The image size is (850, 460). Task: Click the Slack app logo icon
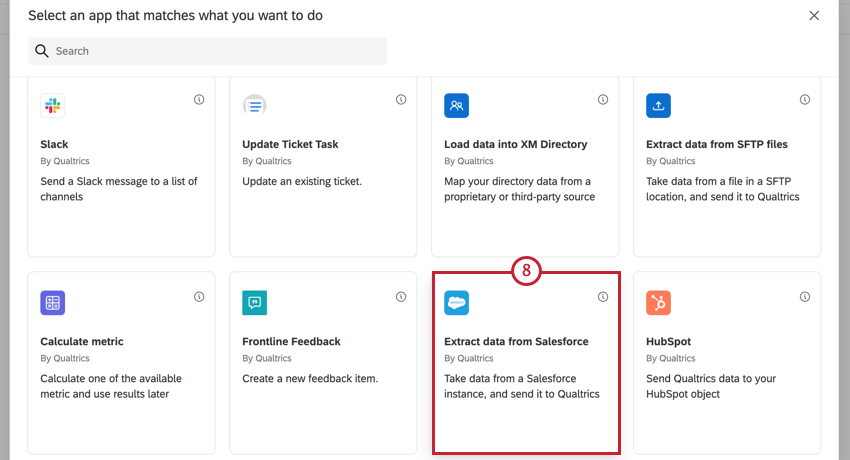(53, 106)
